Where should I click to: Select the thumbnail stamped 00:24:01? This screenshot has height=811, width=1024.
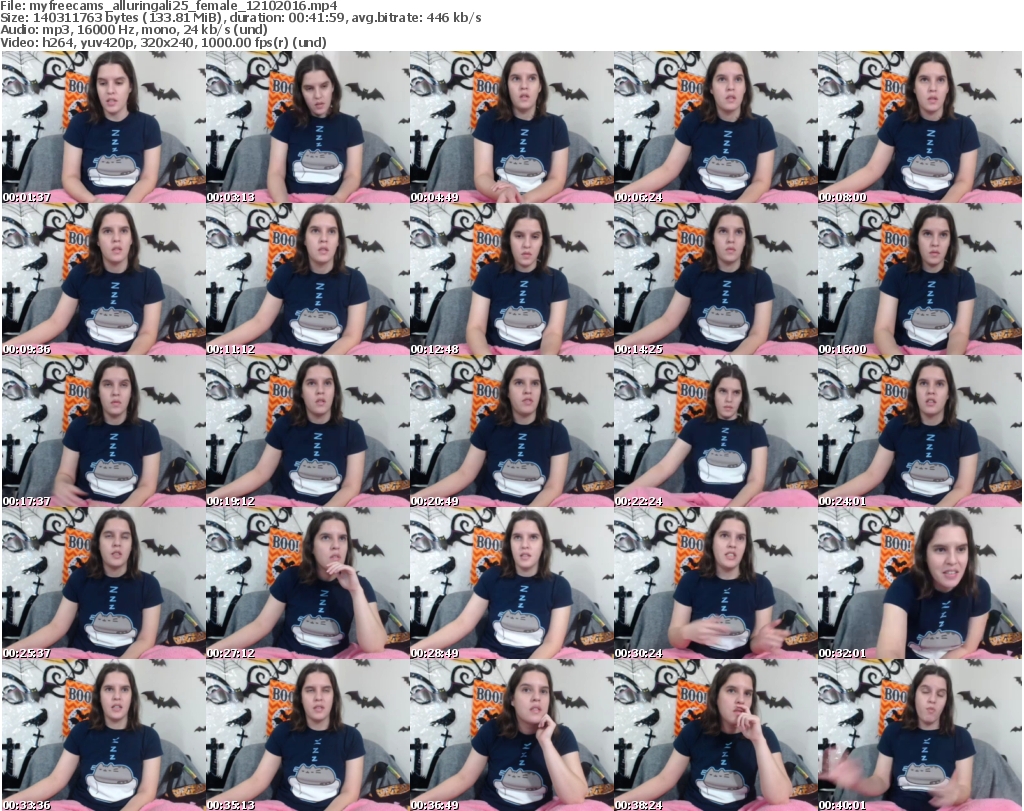[x=920, y=432]
